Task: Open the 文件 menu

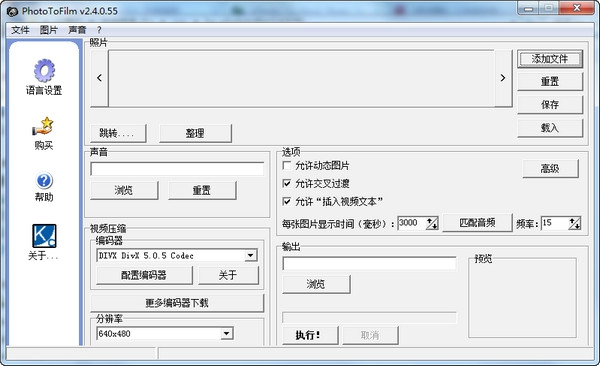Action: point(20,30)
